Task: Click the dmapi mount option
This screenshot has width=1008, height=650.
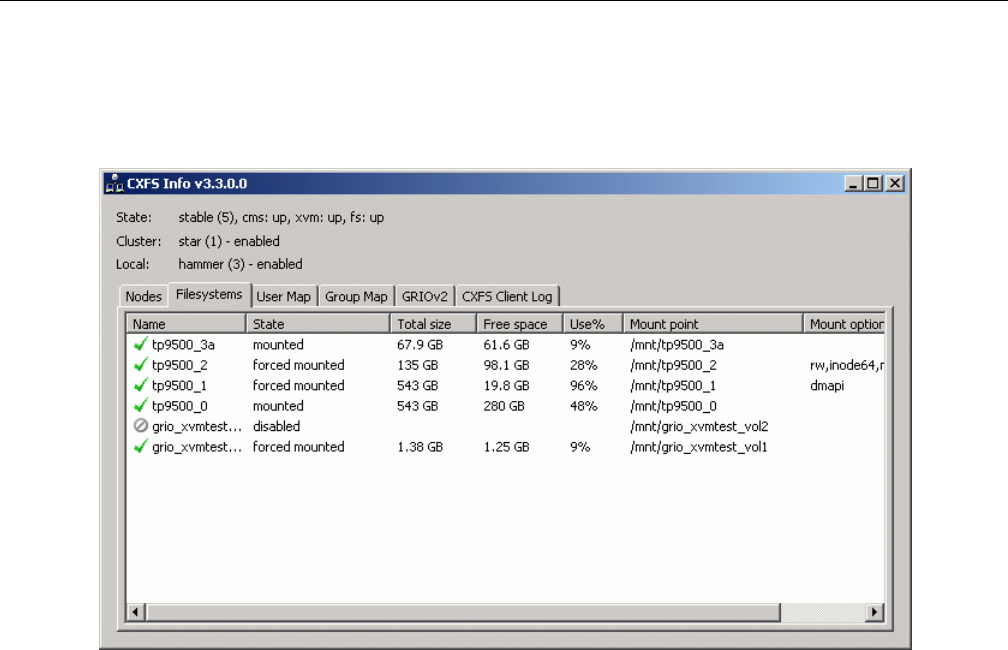Action: coord(827,386)
